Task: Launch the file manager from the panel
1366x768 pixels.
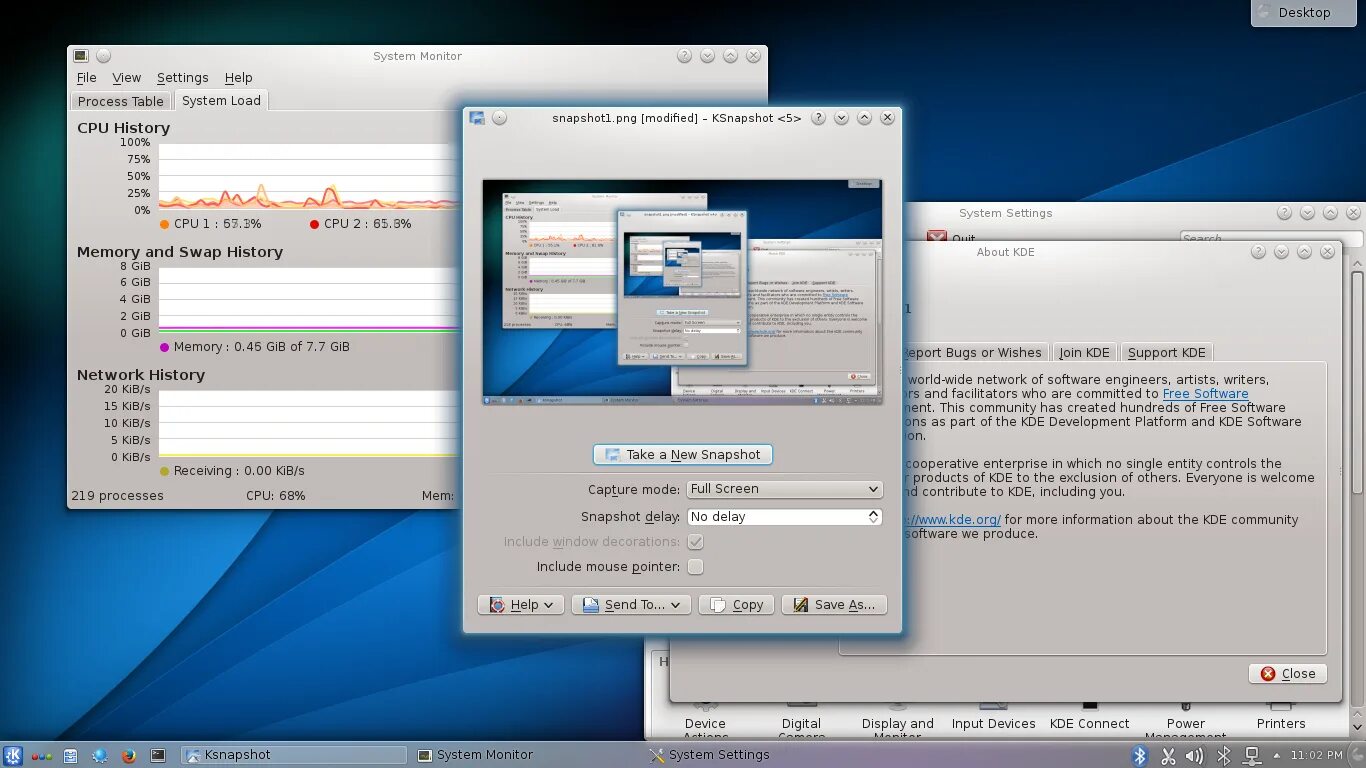Action: point(70,756)
